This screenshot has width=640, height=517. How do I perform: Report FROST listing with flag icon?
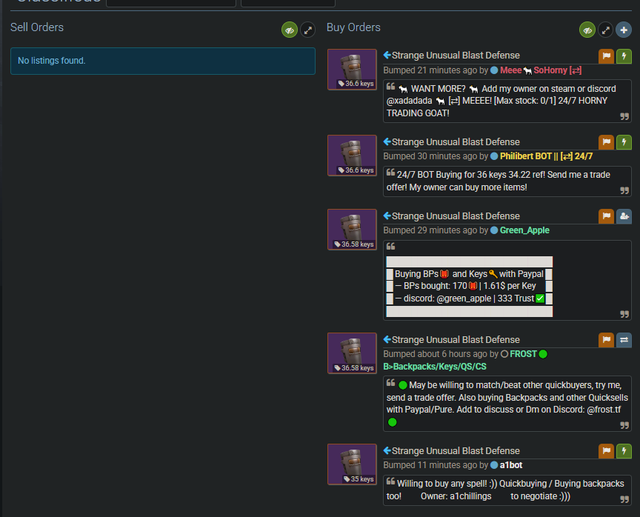[x=607, y=340]
